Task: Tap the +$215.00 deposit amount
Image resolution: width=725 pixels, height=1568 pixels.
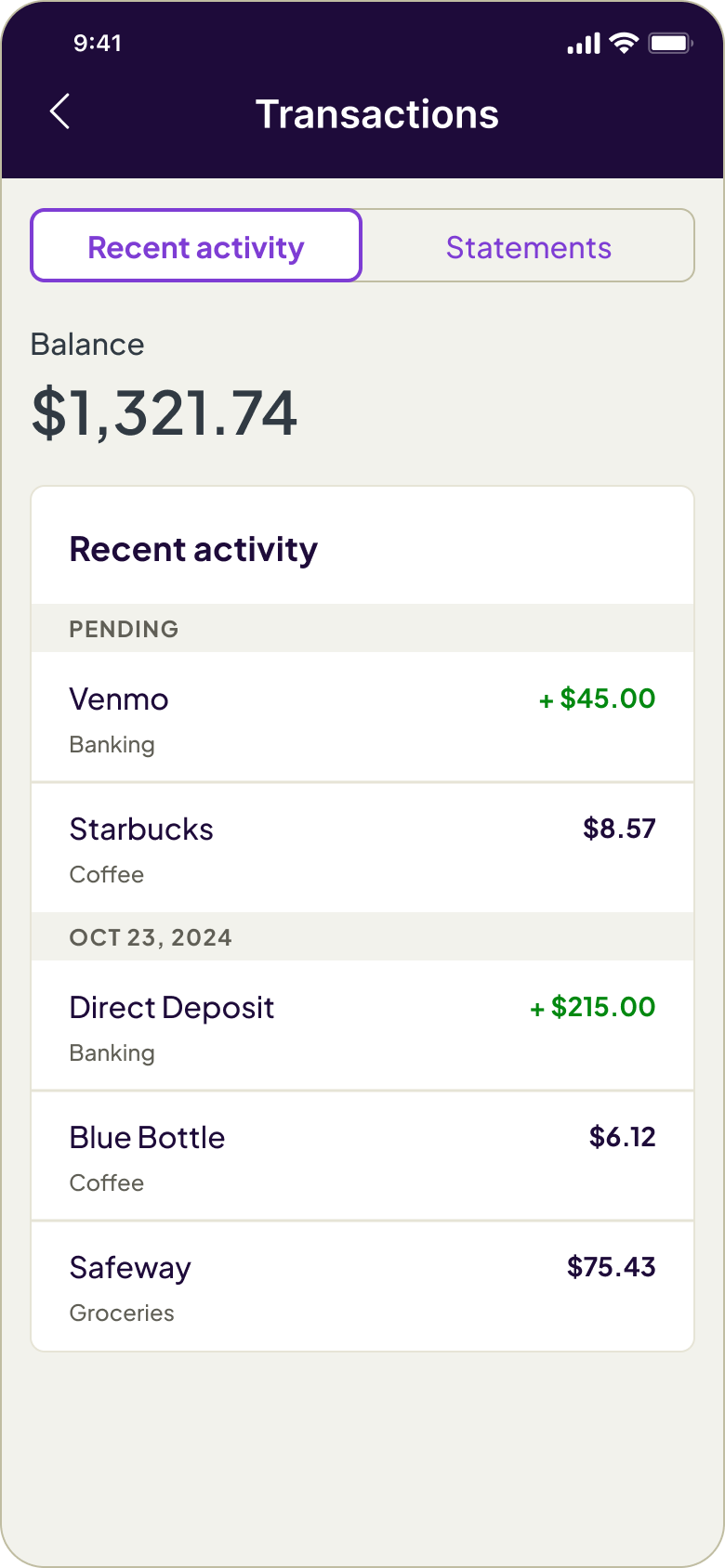Action: [x=593, y=1007]
